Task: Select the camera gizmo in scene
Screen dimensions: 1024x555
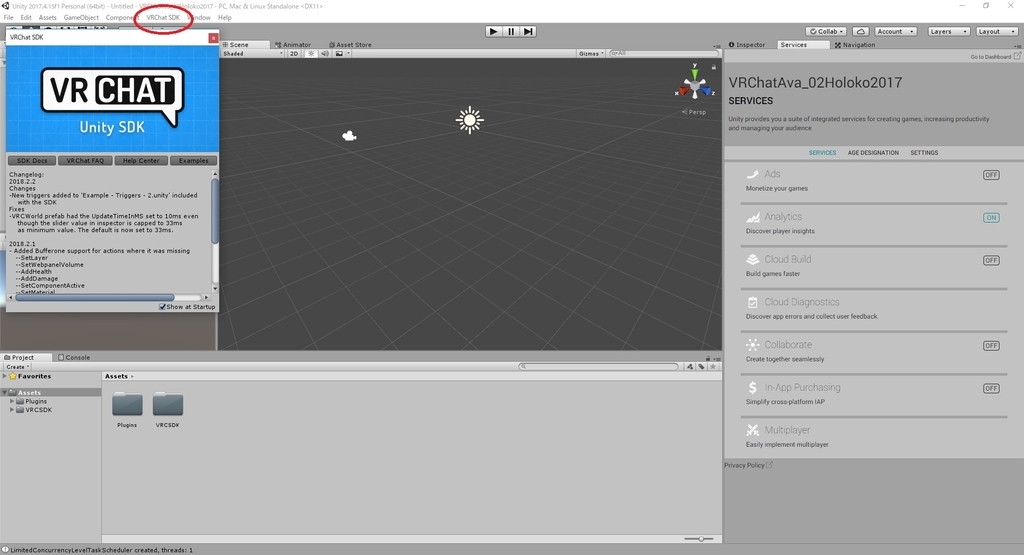Action: pyautogui.click(x=349, y=136)
